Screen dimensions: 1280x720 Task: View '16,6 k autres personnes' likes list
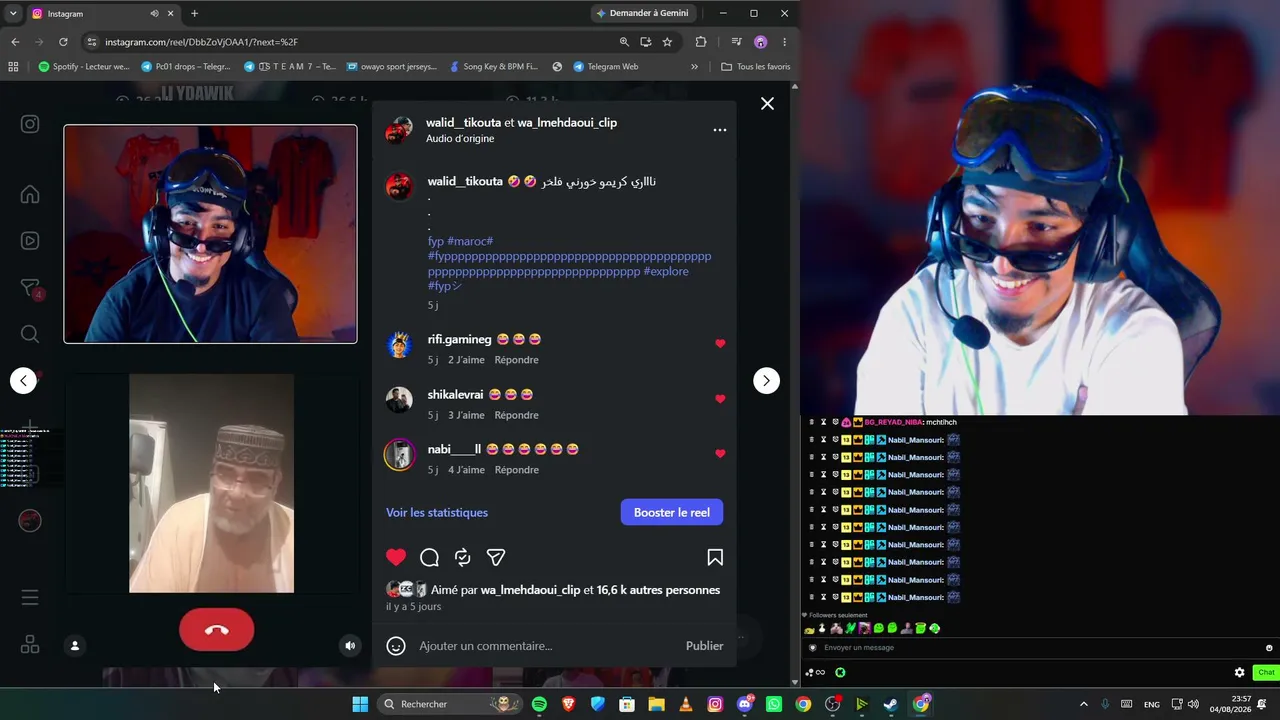click(658, 590)
